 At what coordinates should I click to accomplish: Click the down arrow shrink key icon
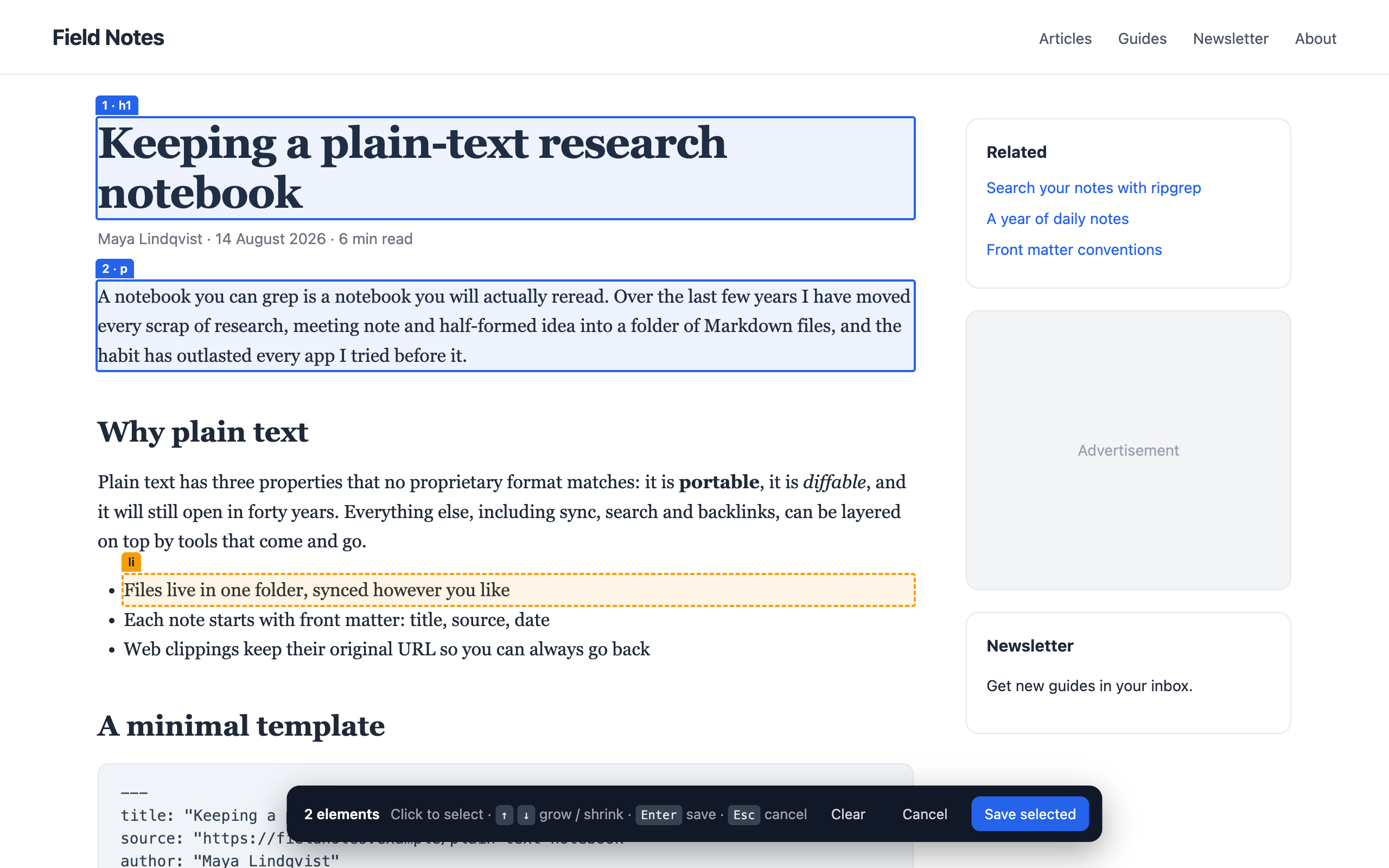526,815
